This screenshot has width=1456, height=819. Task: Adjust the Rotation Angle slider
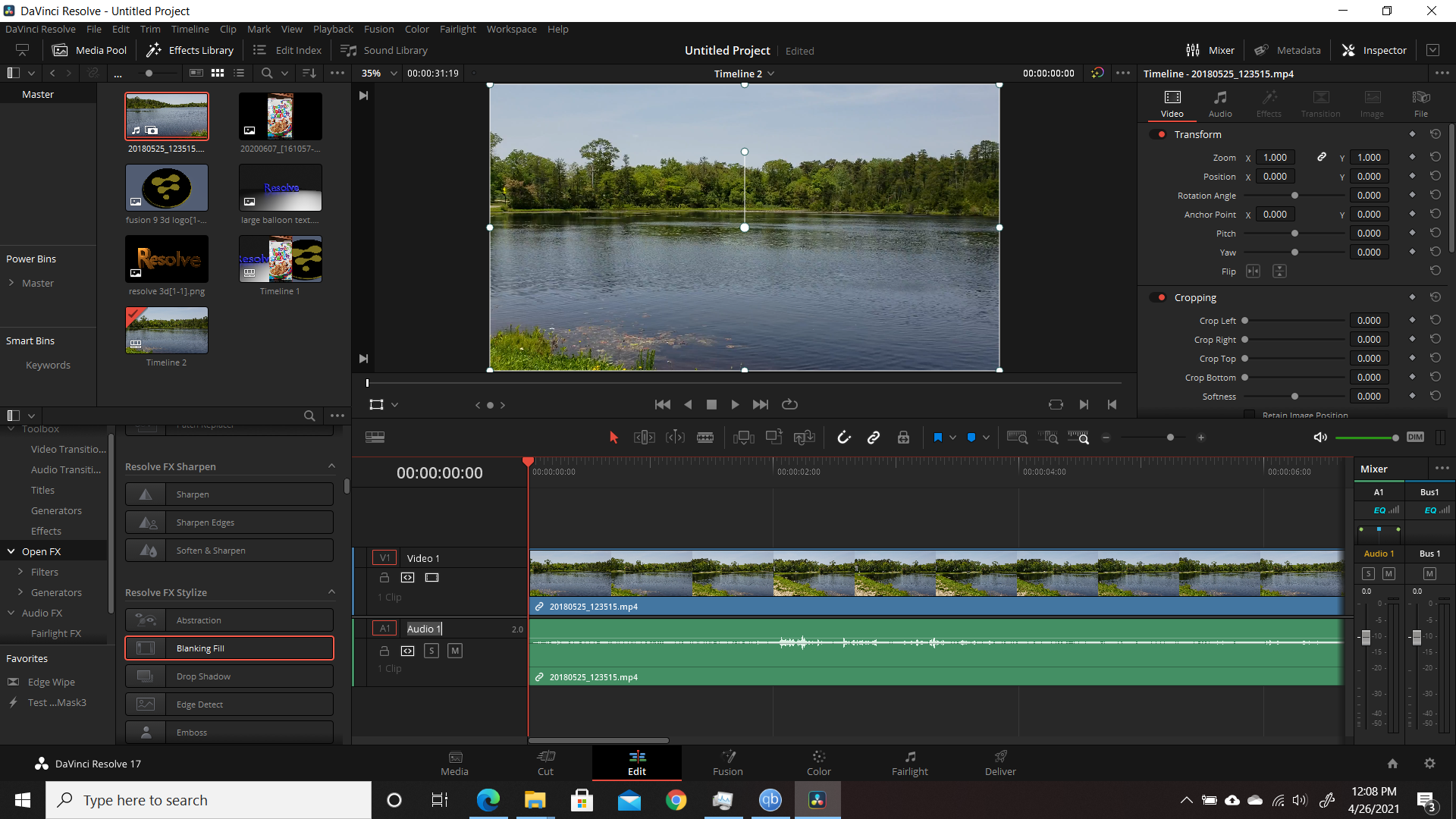coord(1294,196)
